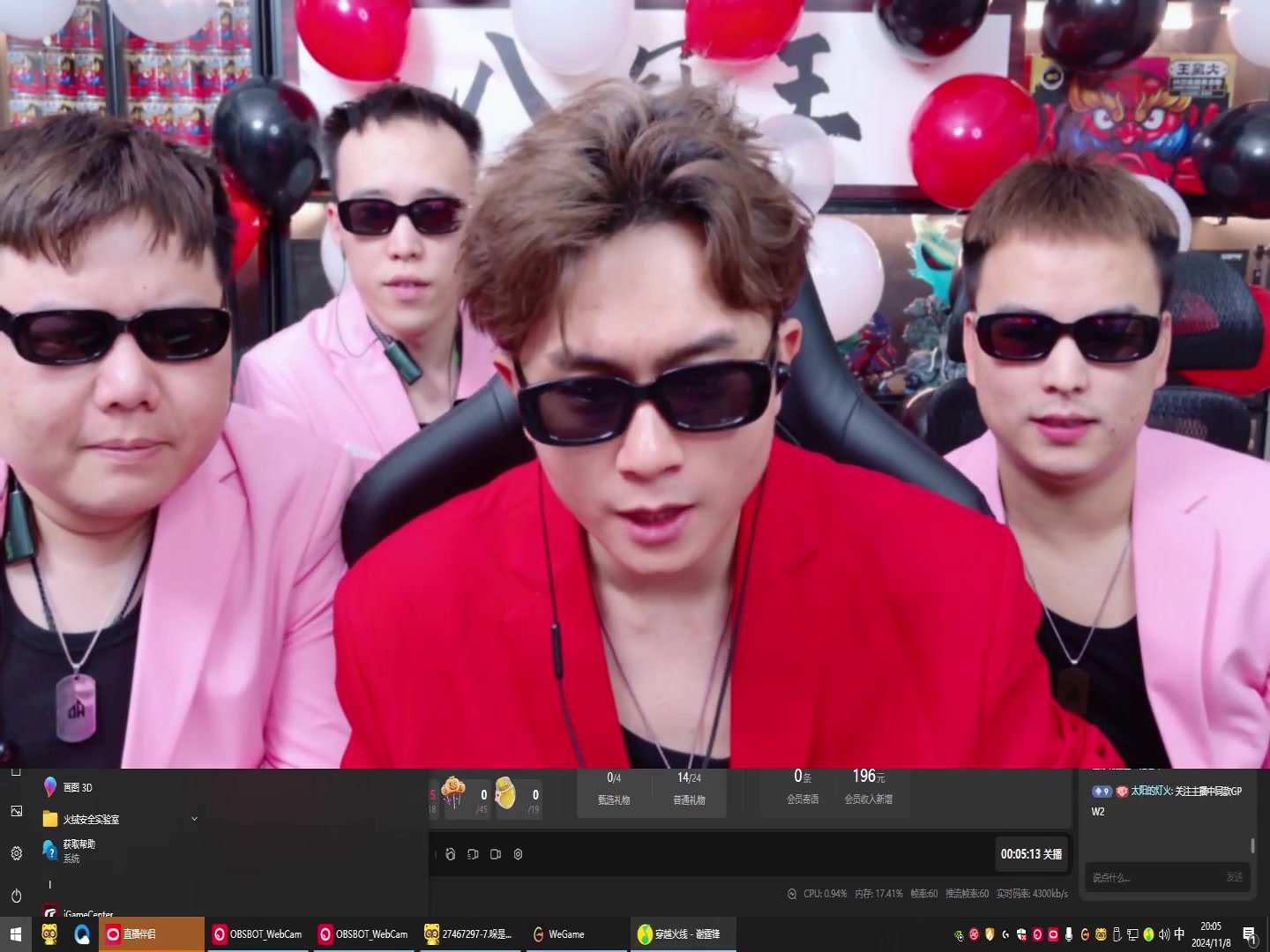This screenshot has height=952, width=1270.
Task: Open the 会员寄语 0条 stat
Action: [x=803, y=787]
